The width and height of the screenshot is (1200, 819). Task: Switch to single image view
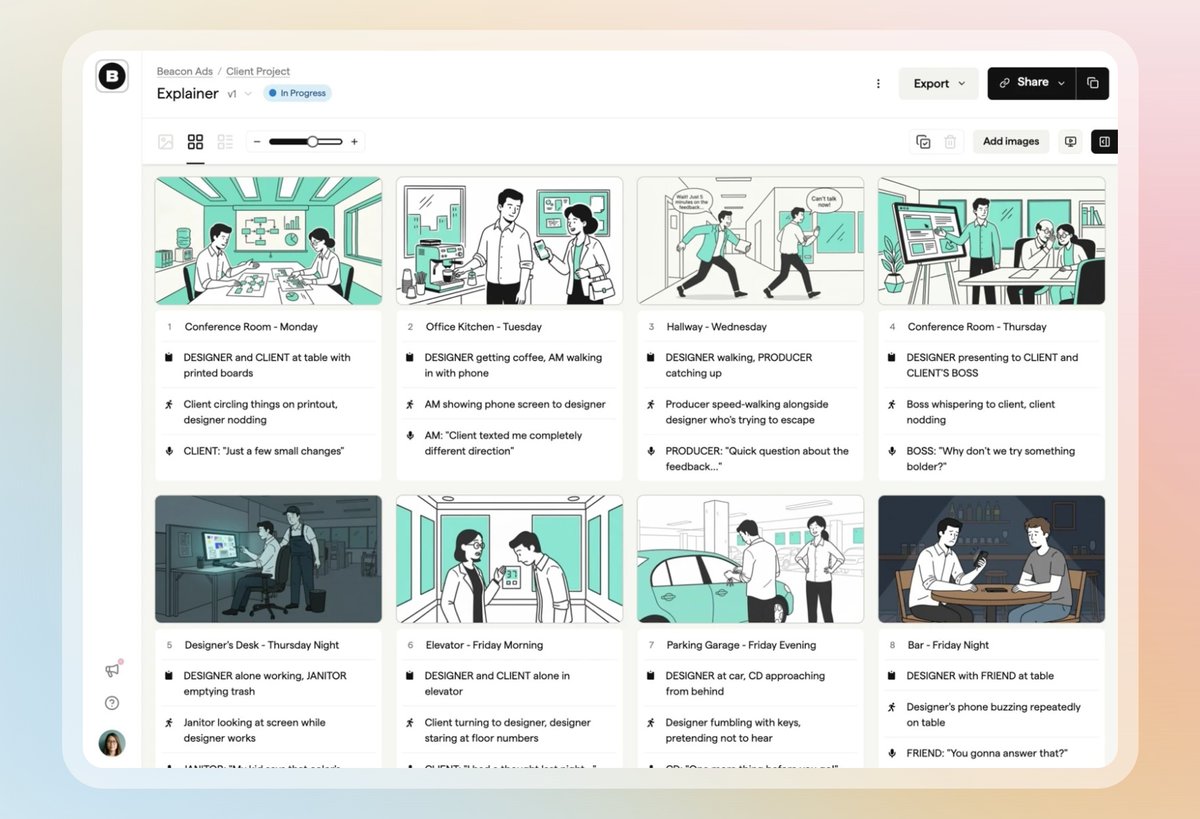(x=166, y=142)
